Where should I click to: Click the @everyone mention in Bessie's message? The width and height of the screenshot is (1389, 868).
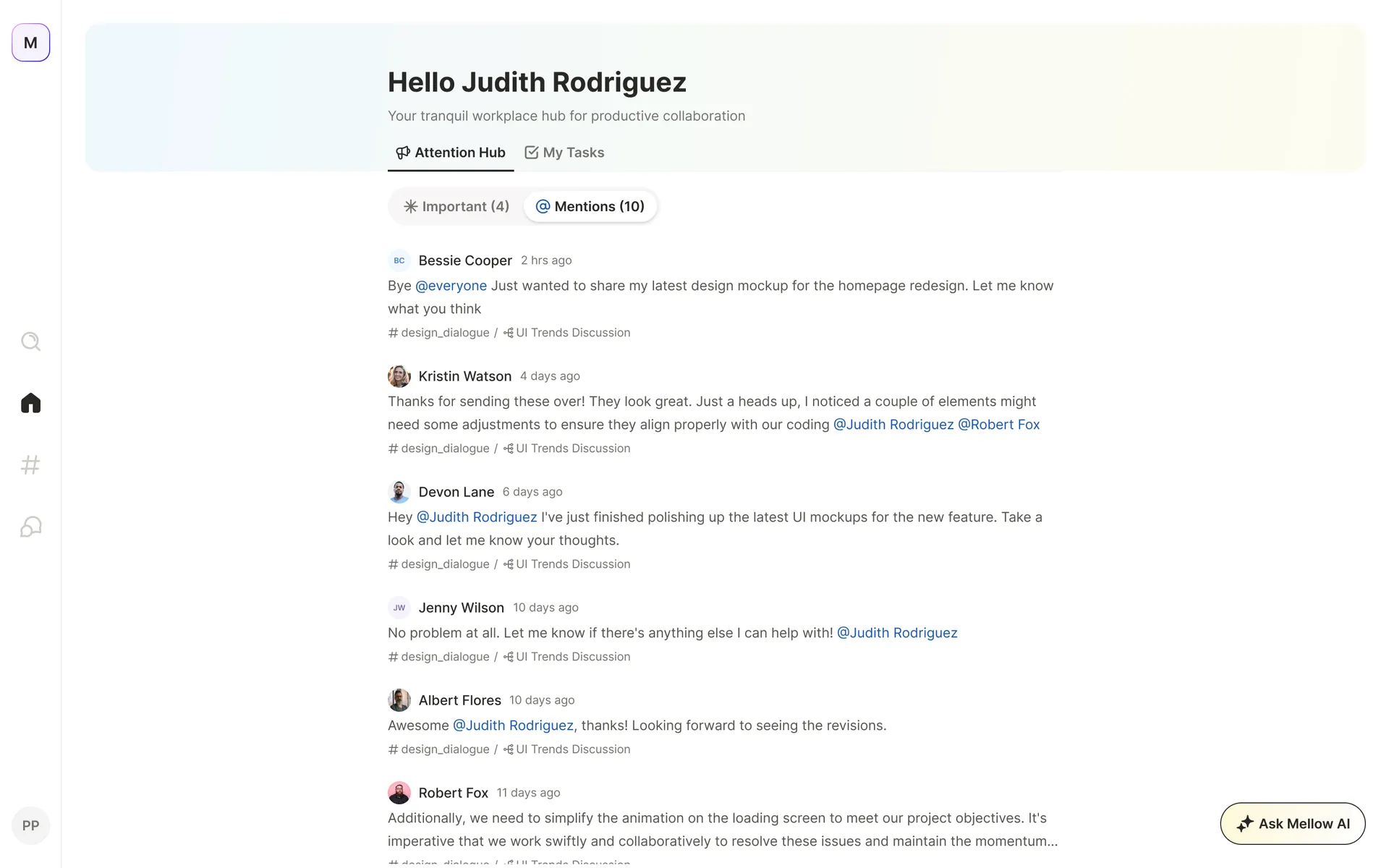[x=451, y=286]
